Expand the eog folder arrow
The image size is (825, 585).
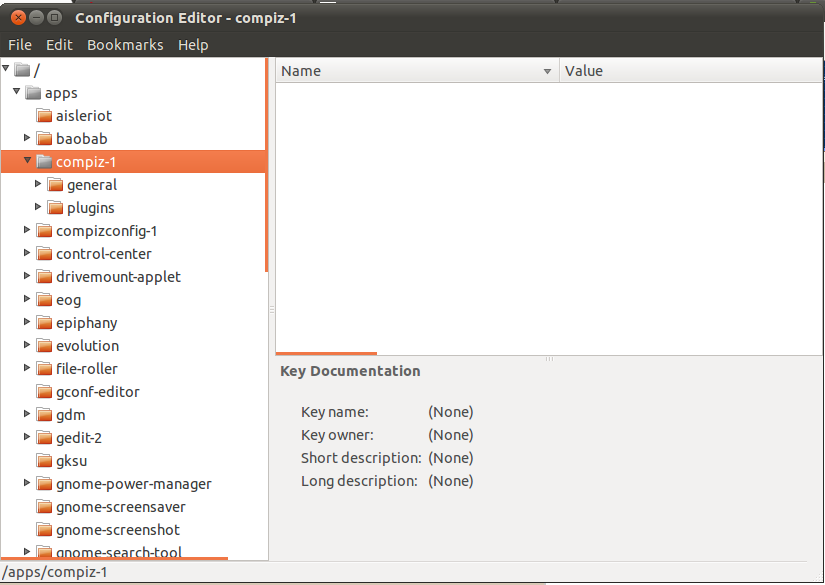tap(27, 299)
